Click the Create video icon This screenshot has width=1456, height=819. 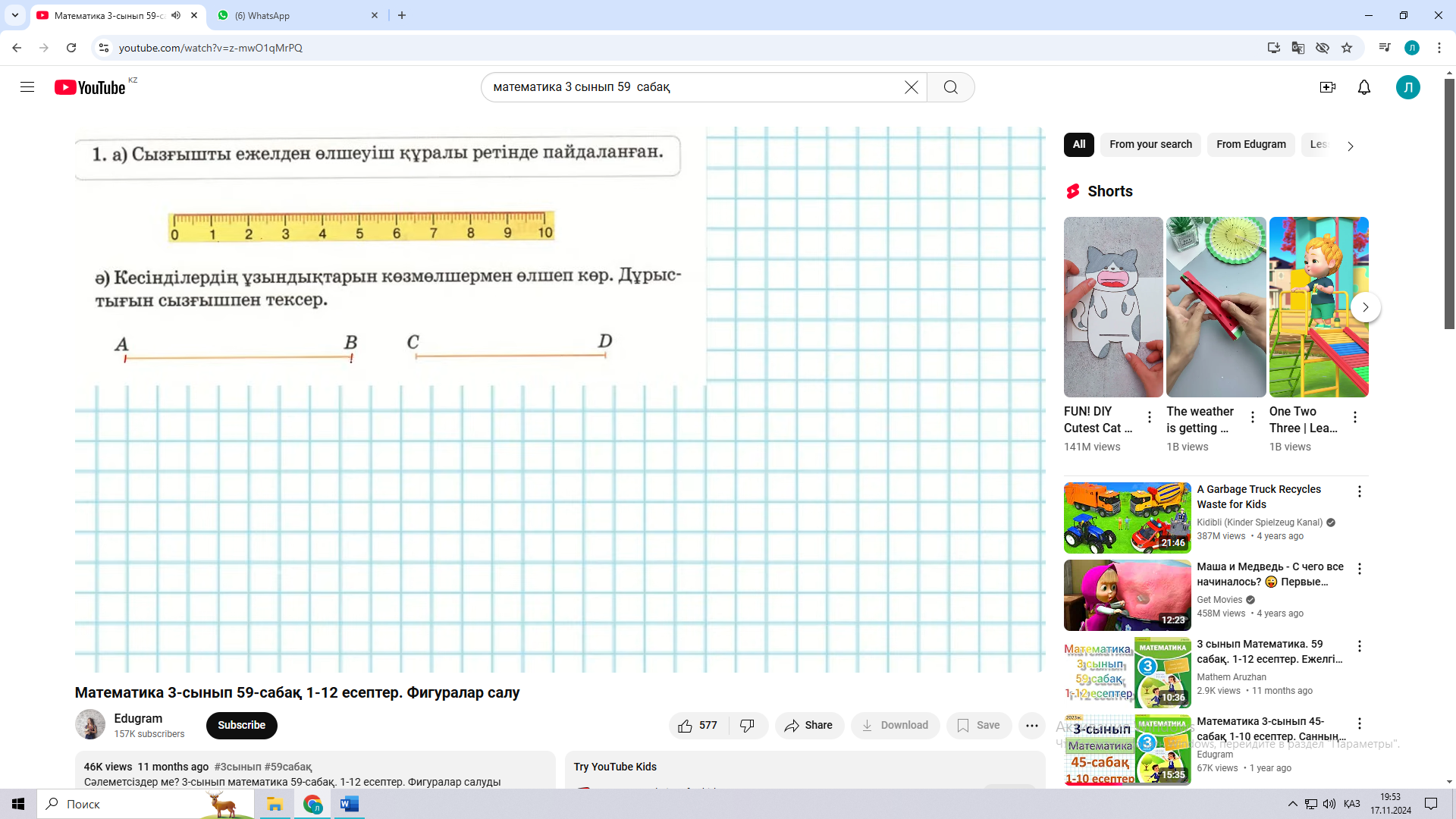[x=1327, y=87]
